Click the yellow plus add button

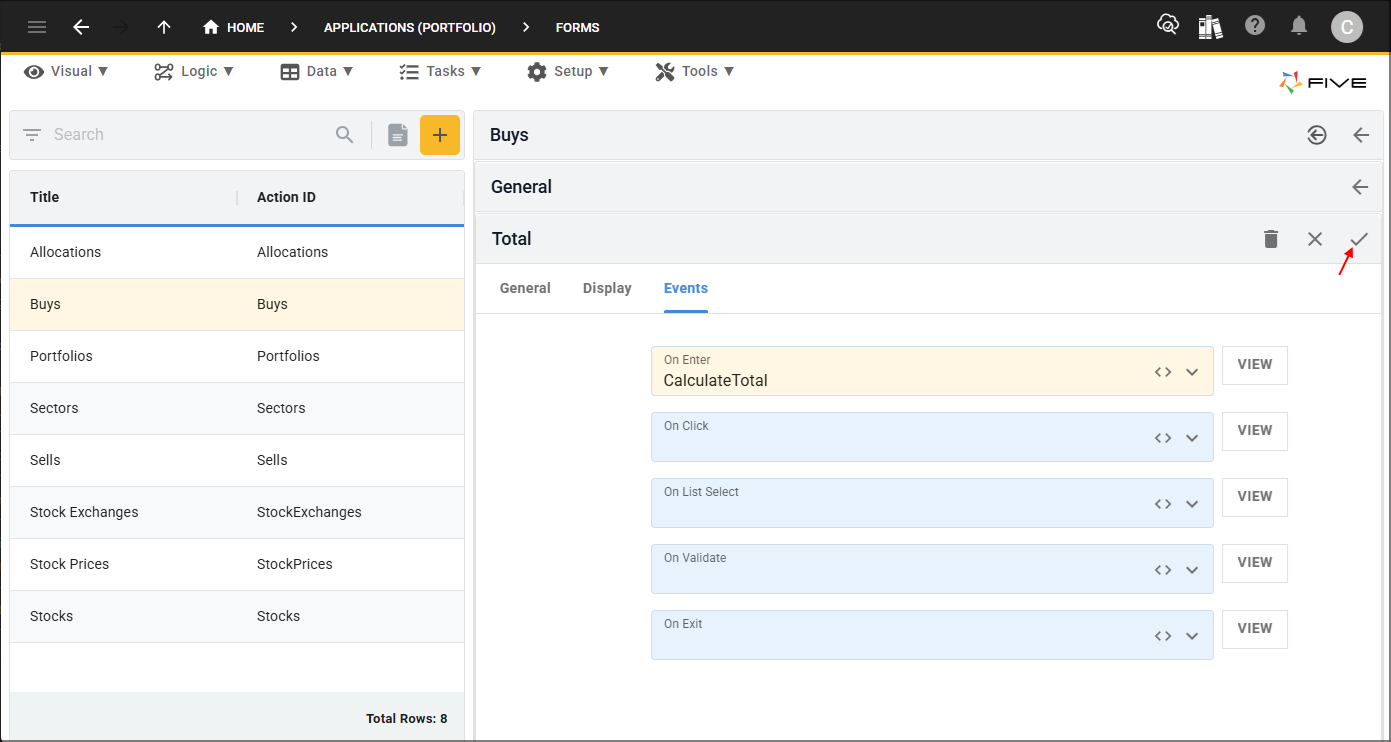tap(440, 135)
